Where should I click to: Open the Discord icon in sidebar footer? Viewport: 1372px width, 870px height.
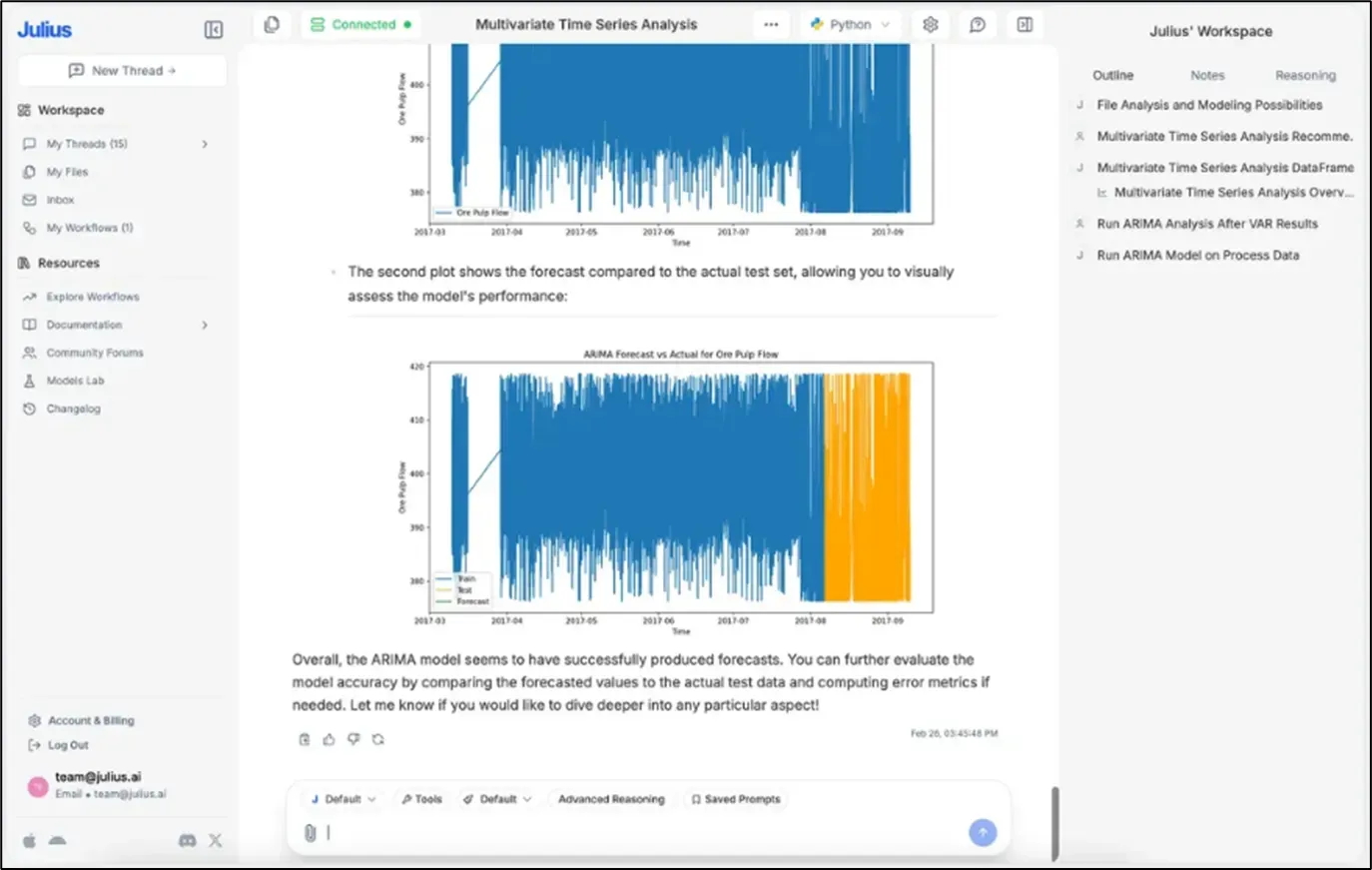pyautogui.click(x=187, y=841)
